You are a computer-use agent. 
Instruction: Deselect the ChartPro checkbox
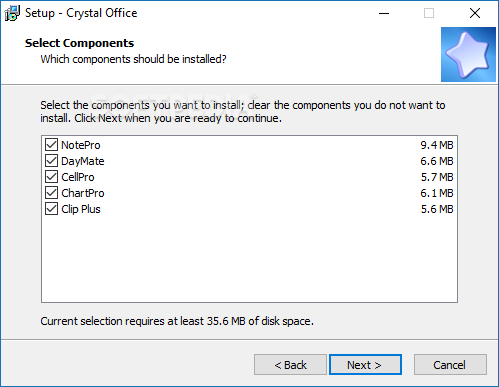(51, 193)
